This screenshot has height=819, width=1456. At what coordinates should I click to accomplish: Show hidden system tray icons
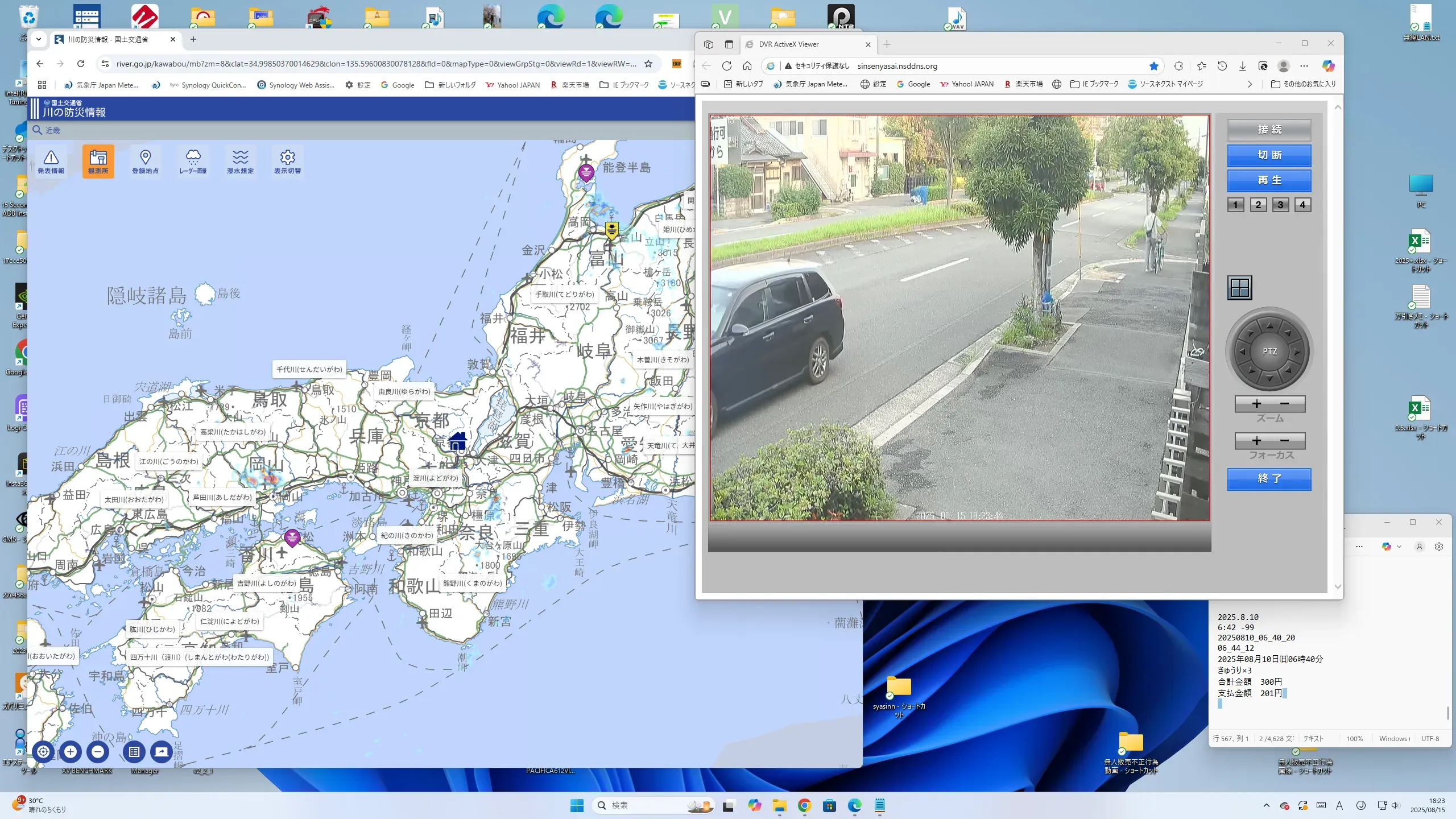point(1266,805)
